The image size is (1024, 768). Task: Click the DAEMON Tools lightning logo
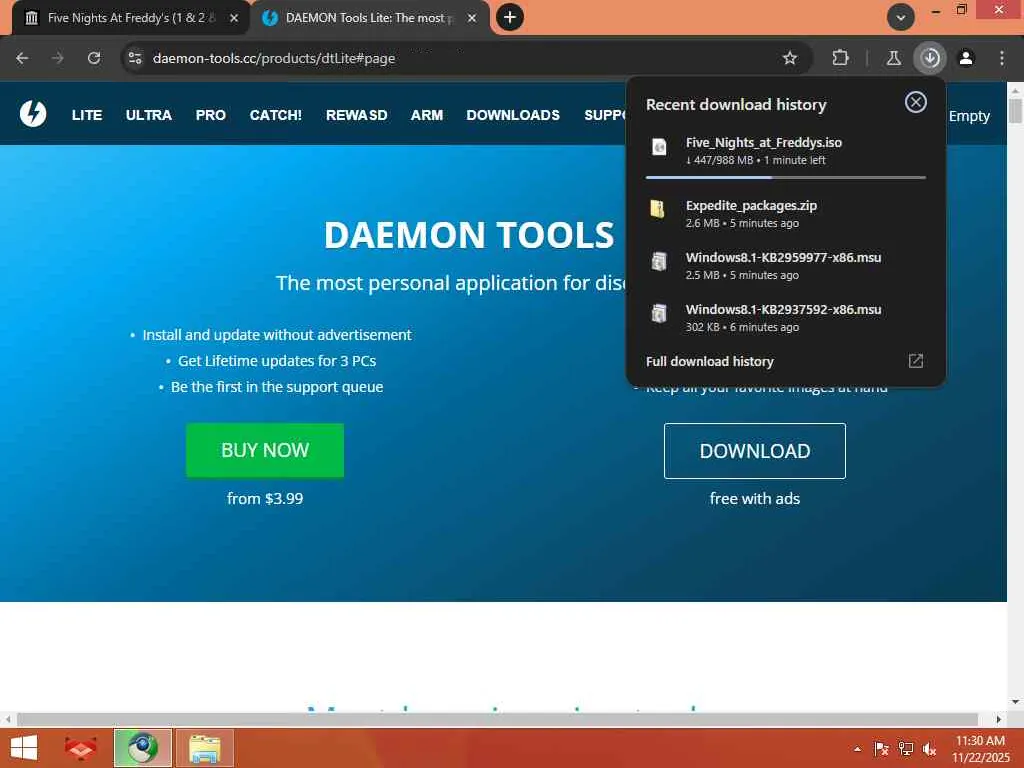pyautogui.click(x=33, y=114)
